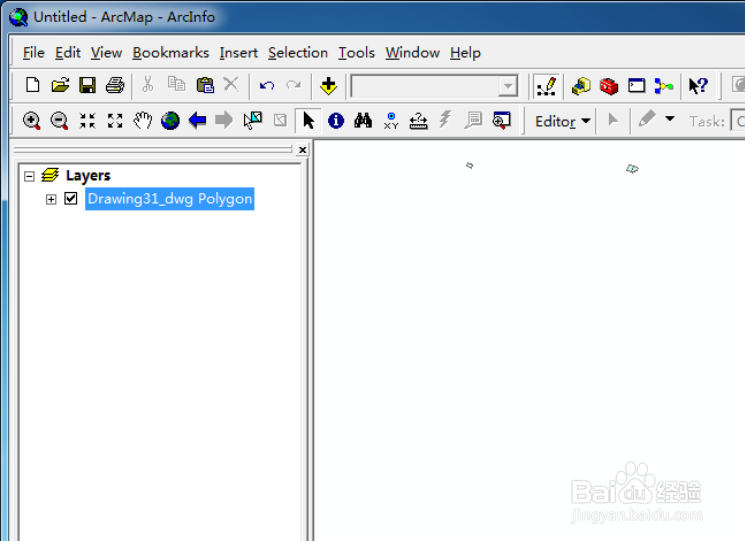Expand the Drawing31_dwg Polygon layer
The image size is (745, 541).
coord(51,199)
